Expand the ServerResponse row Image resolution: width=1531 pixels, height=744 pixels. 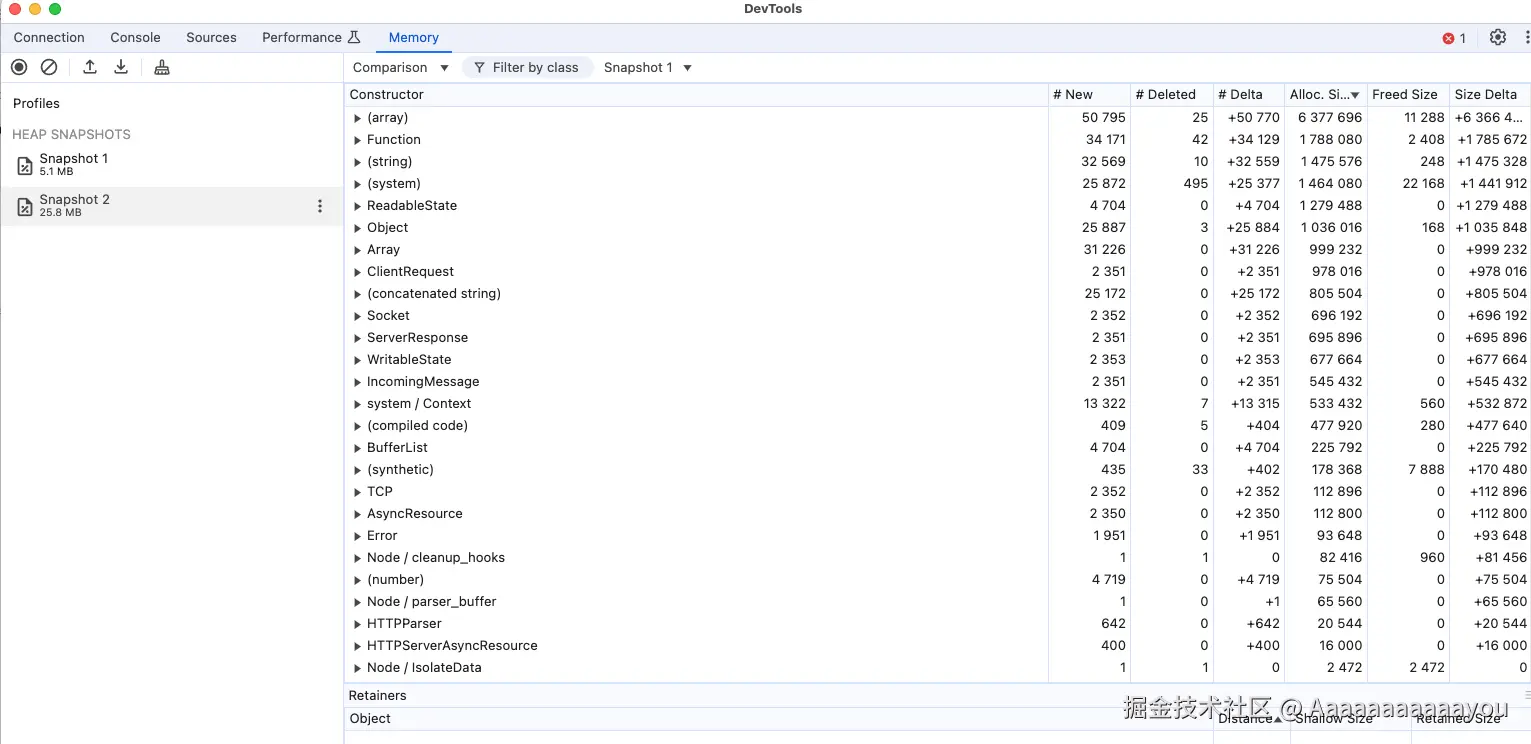358,338
